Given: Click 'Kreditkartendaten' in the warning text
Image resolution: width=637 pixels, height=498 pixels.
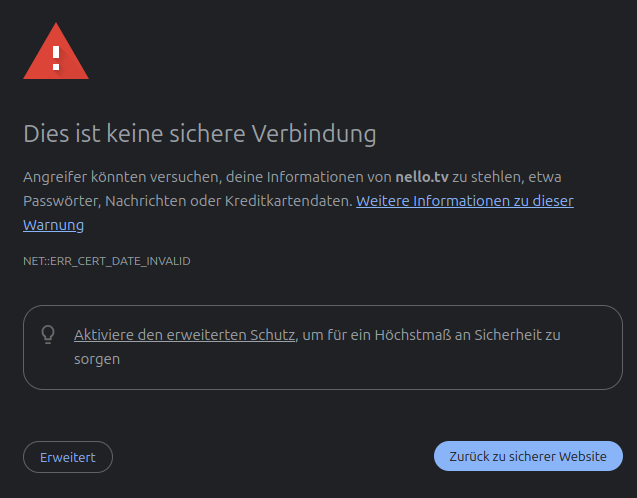Looking at the screenshot, I should [x=288, y=201].
